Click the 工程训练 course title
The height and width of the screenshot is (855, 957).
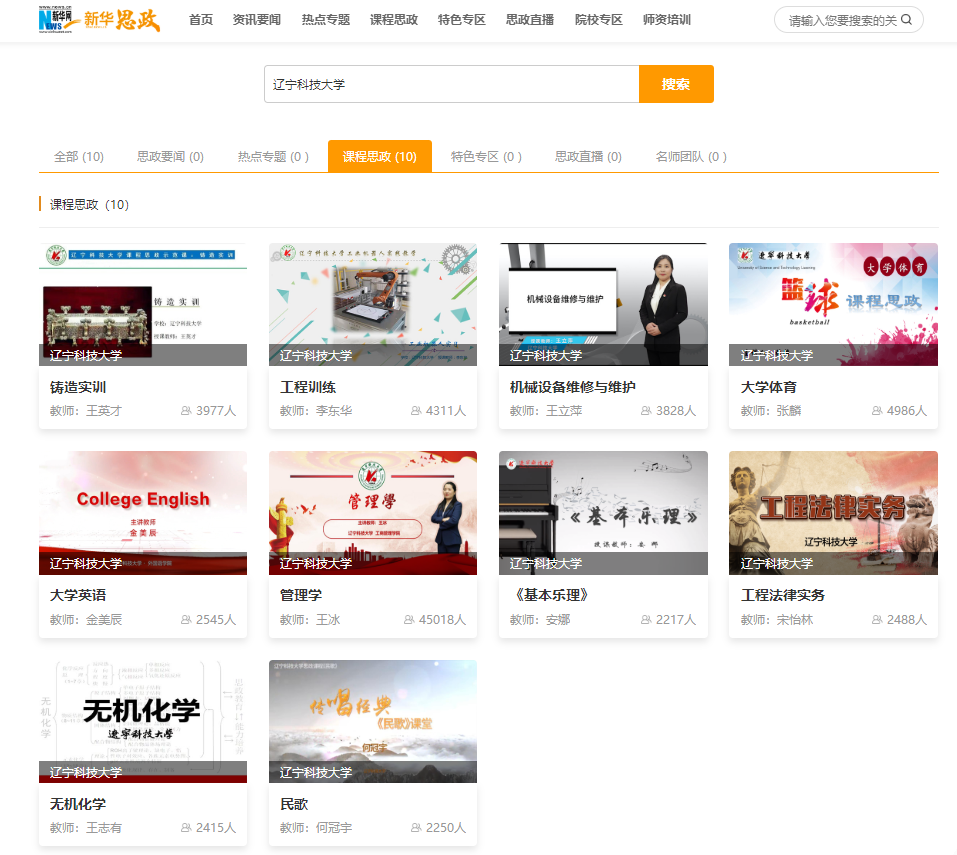point(308,387)
